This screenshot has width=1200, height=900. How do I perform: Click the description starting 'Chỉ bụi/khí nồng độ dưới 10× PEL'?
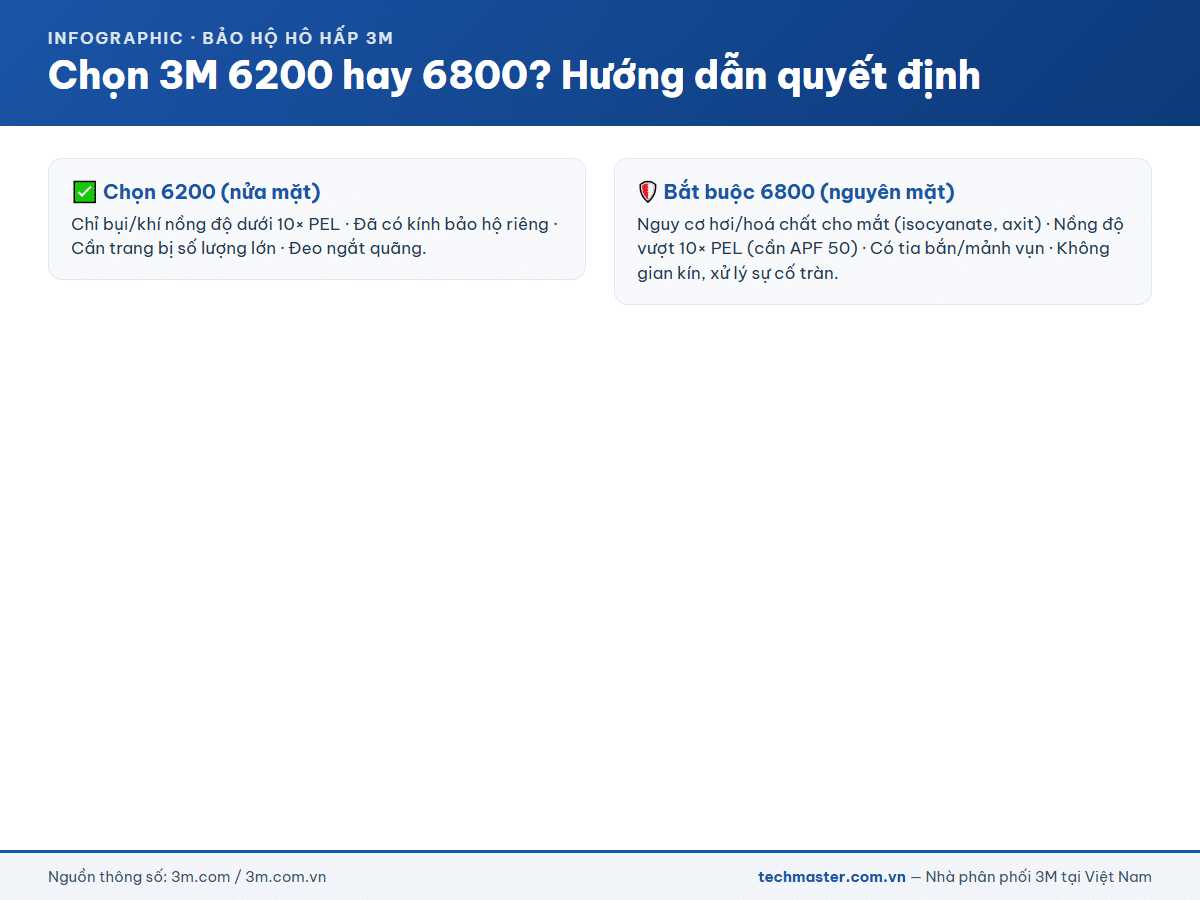pyautogui.click(x=315, y=236)
